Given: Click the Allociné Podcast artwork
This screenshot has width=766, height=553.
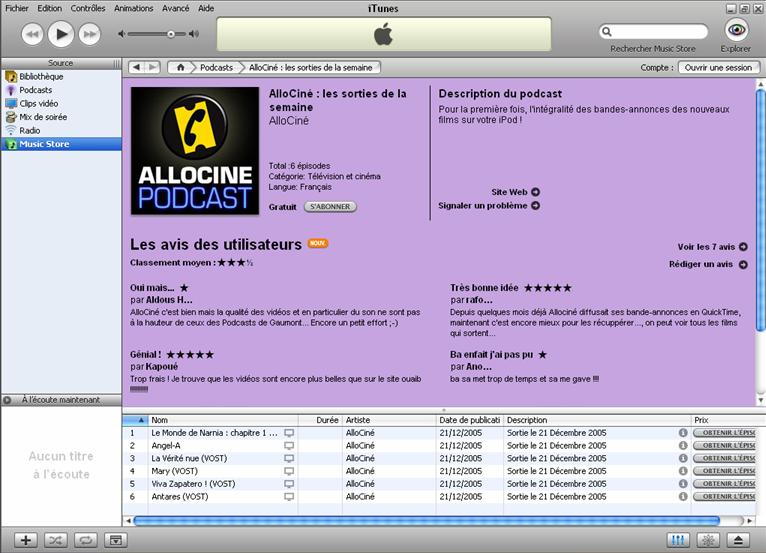Looking at the screenshot, I should (x=195, y=151).
